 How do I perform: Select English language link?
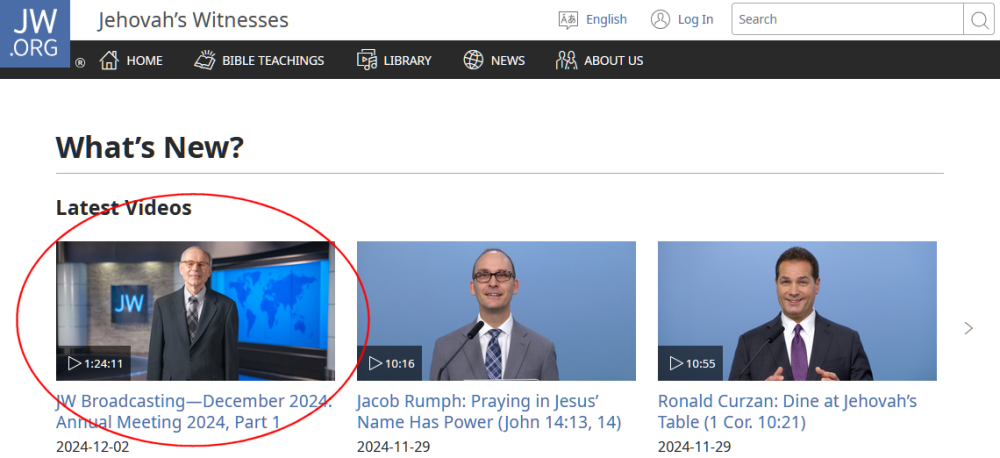[606, 19]
